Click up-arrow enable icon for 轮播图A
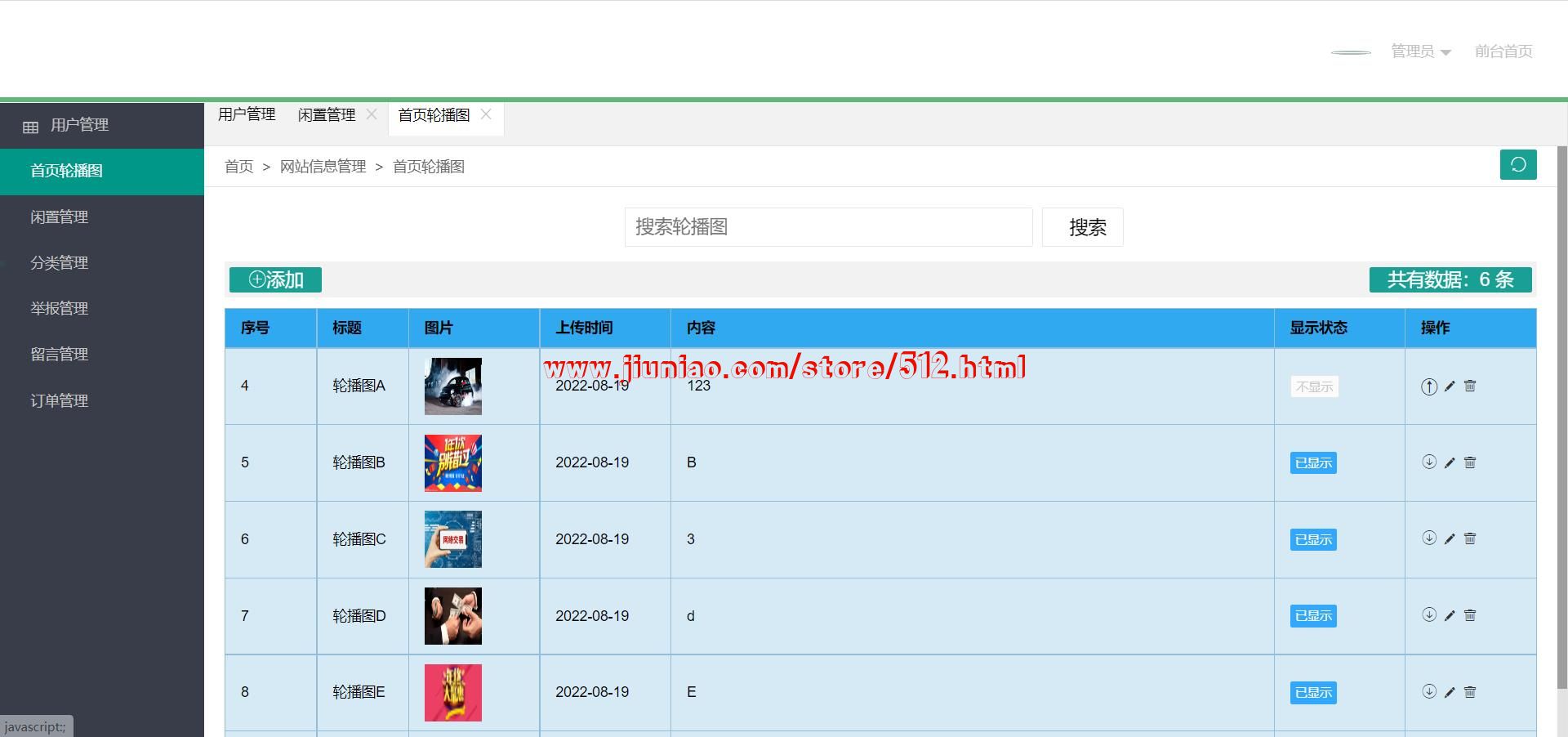The width and height of the screenshot is (1568, 737). tap(1429, 386)
